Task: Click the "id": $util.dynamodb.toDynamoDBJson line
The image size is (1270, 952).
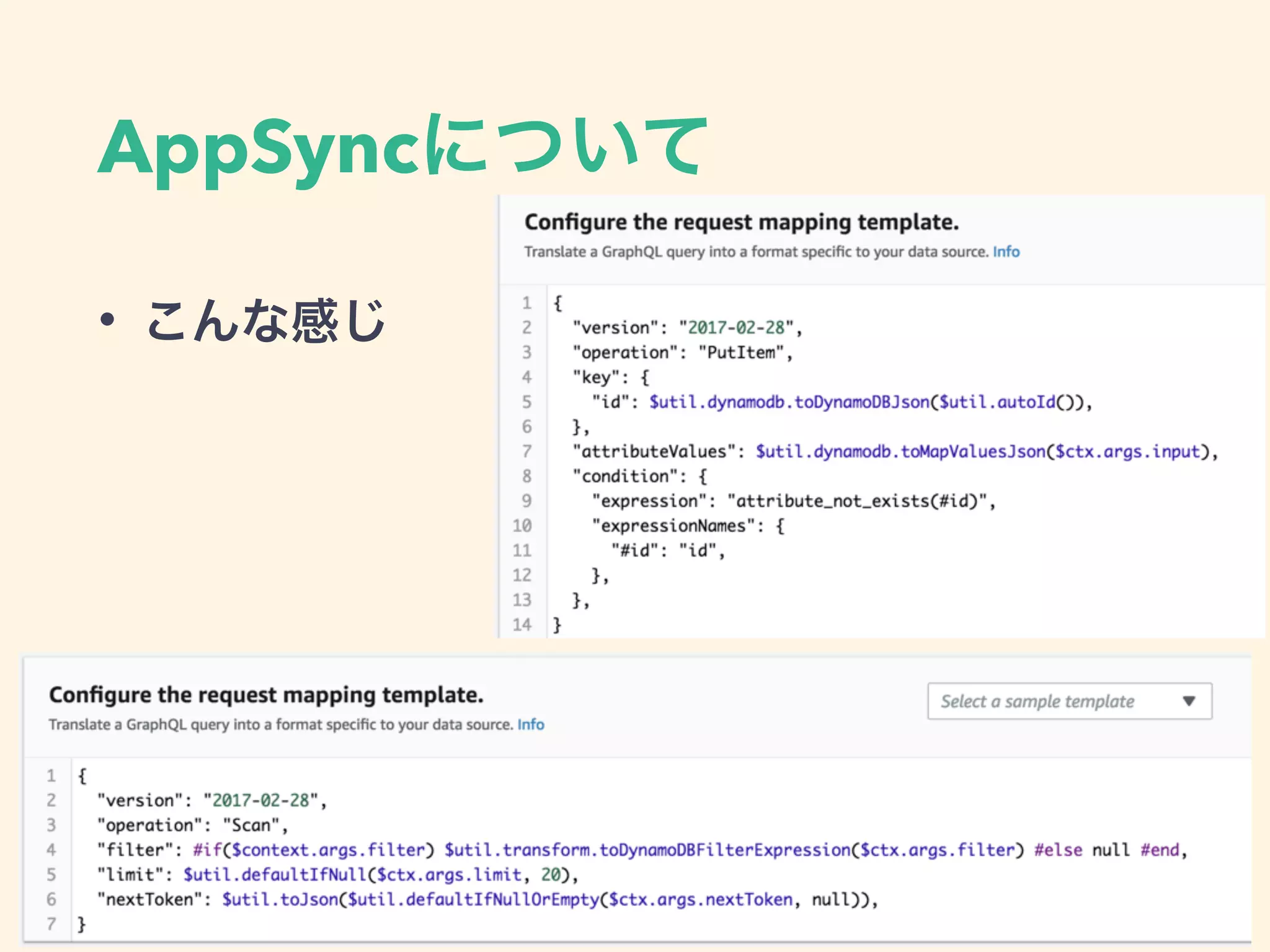Action: click(841, 402)
